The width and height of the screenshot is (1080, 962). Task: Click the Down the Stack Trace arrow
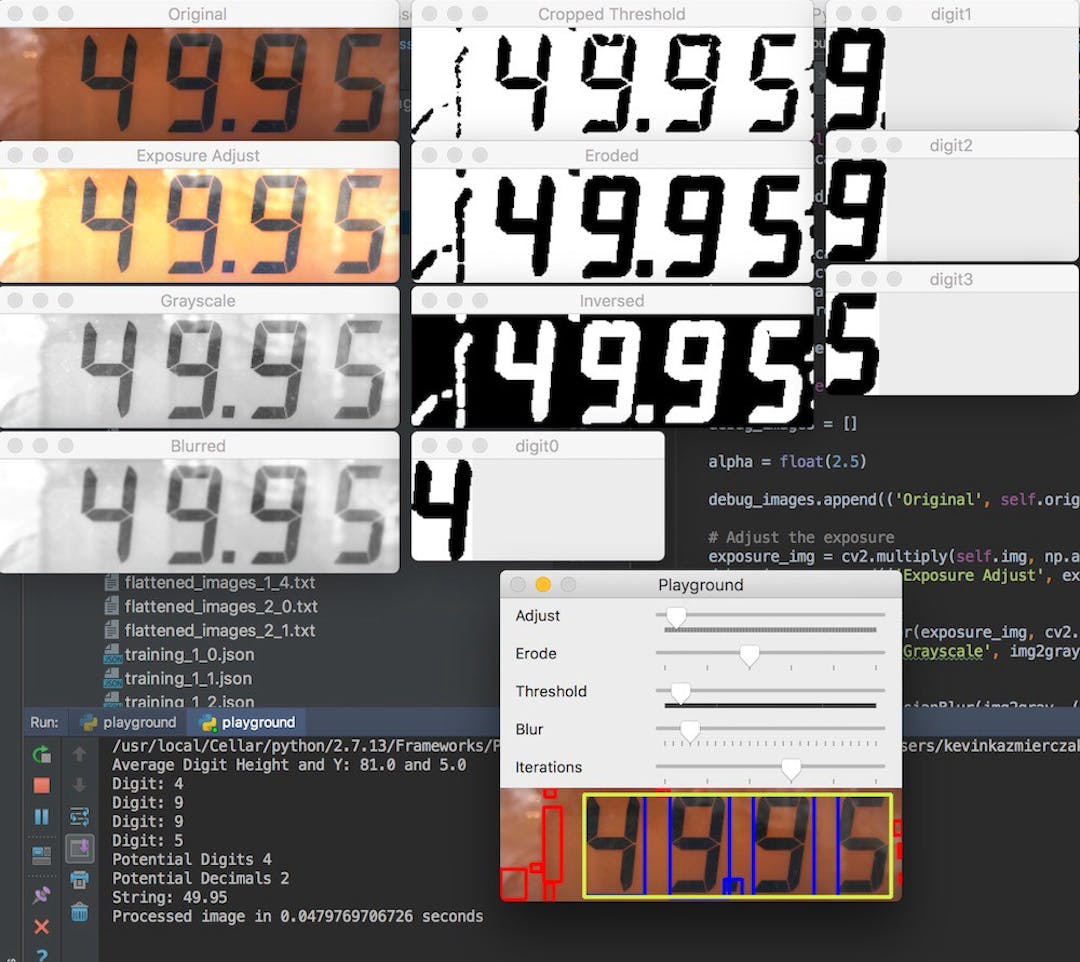click(79, 783)
